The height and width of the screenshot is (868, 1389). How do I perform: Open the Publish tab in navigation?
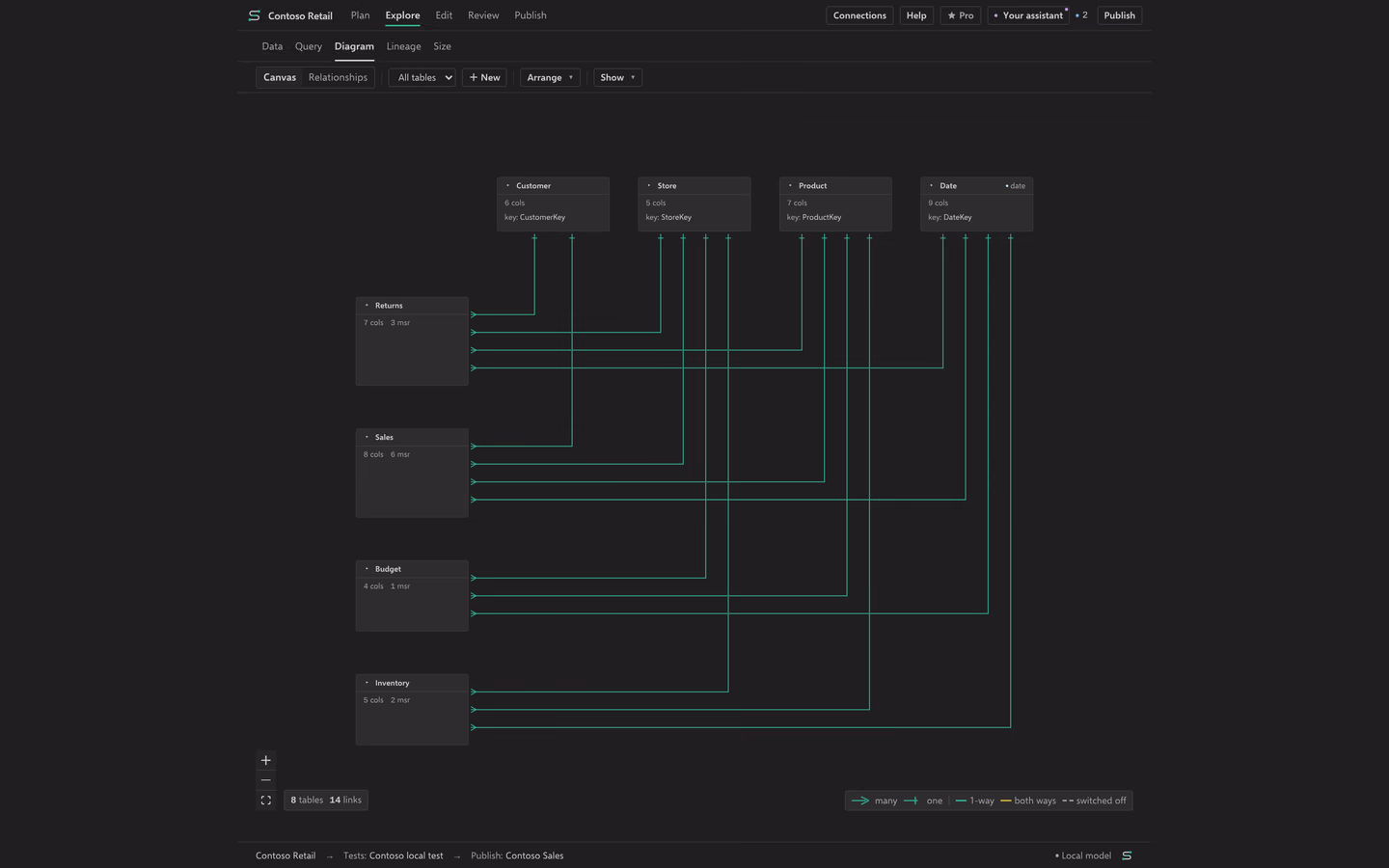point(531,15)
